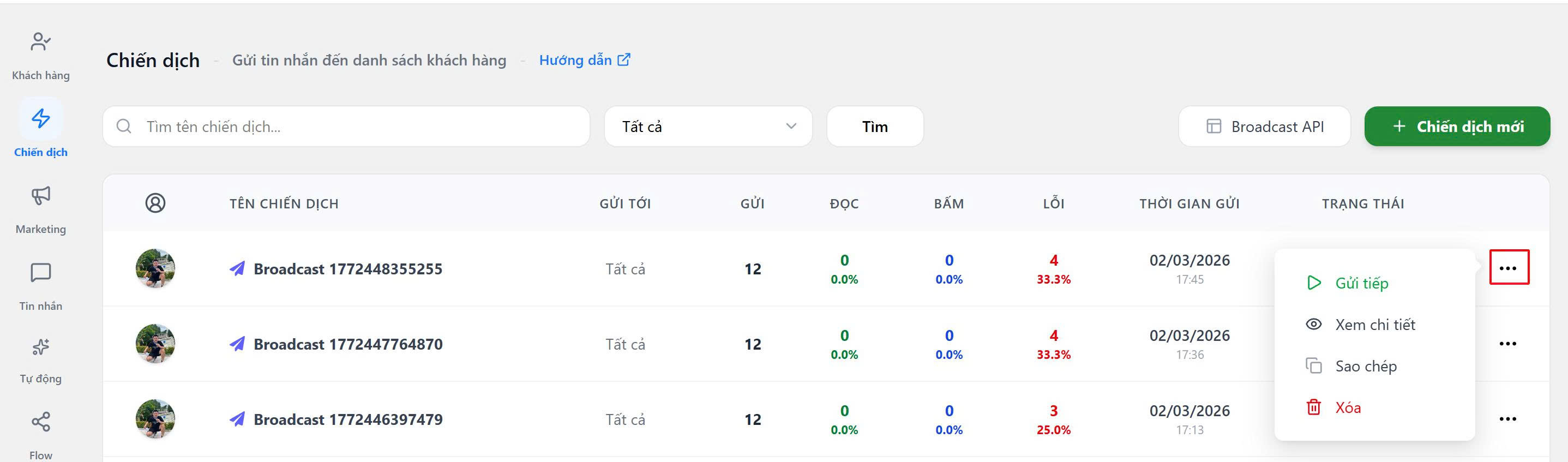The height and width of the screenshot is (462, 1568).
Task: Create new campaign with Chiến dịch mới
Action: [1457, 127]
